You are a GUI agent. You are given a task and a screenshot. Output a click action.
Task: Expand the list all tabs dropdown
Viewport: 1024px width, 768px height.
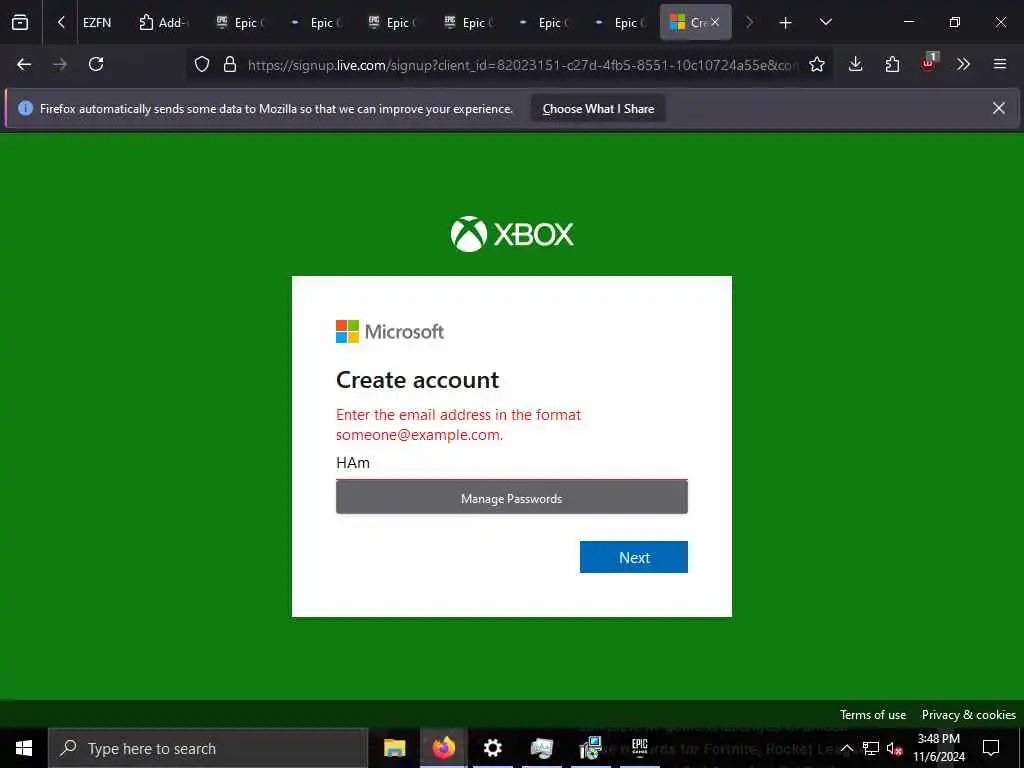[825, 22]
